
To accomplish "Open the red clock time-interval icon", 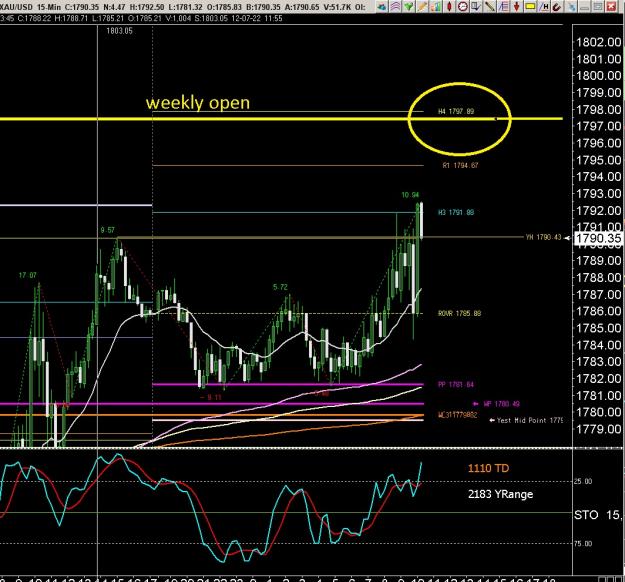I will [x=463, y=6].
